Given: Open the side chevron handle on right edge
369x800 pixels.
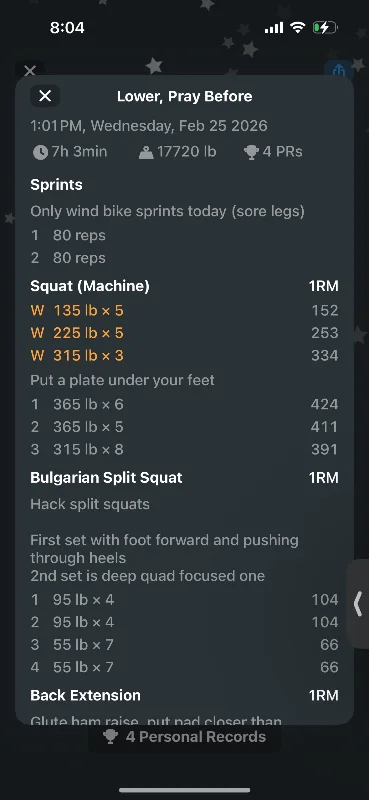Looking at the screenshot, I should tap(358, 604).
